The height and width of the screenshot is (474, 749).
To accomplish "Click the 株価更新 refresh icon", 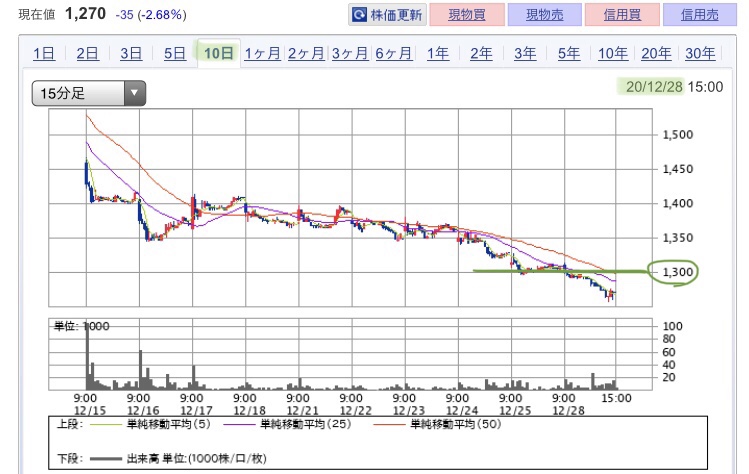I will (x=359, y=15).
